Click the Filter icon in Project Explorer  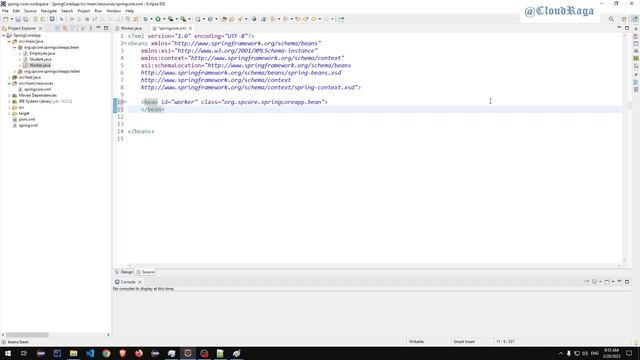[73, 28]
